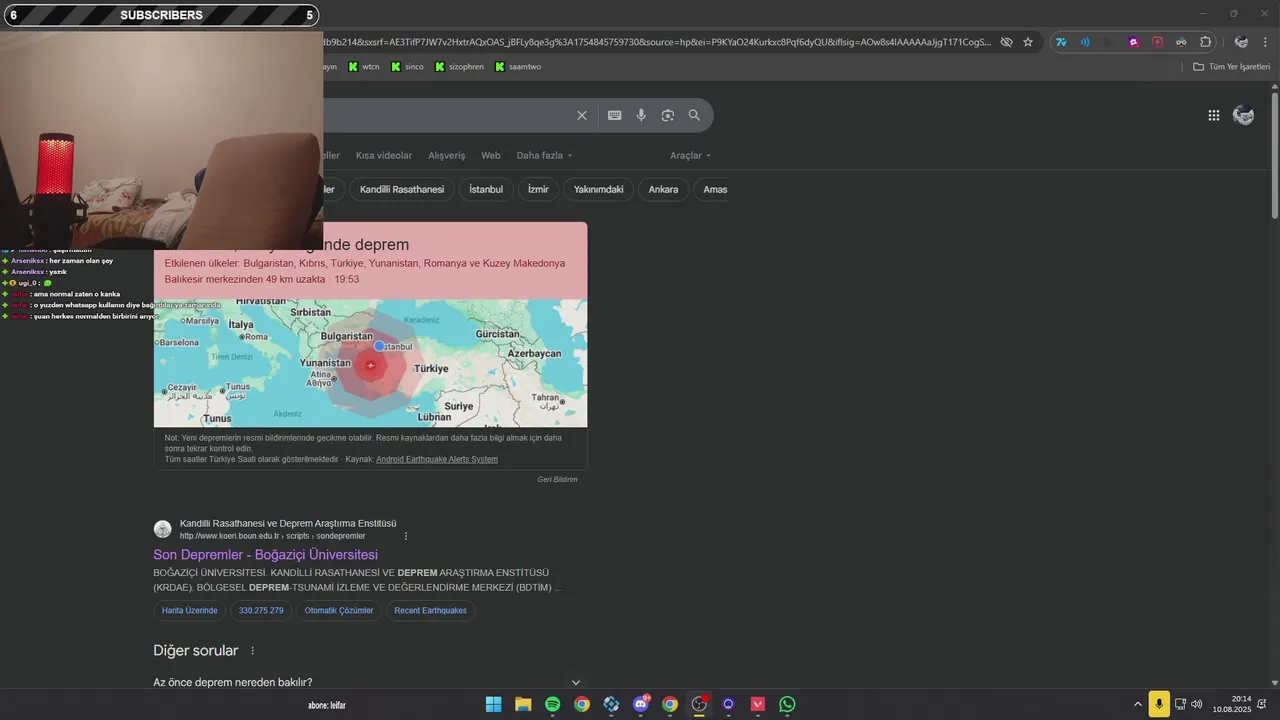The image size is (1280, 720).
Task: Open the Chrome profile avatar in the toolbar
Action: [1241, 42]
